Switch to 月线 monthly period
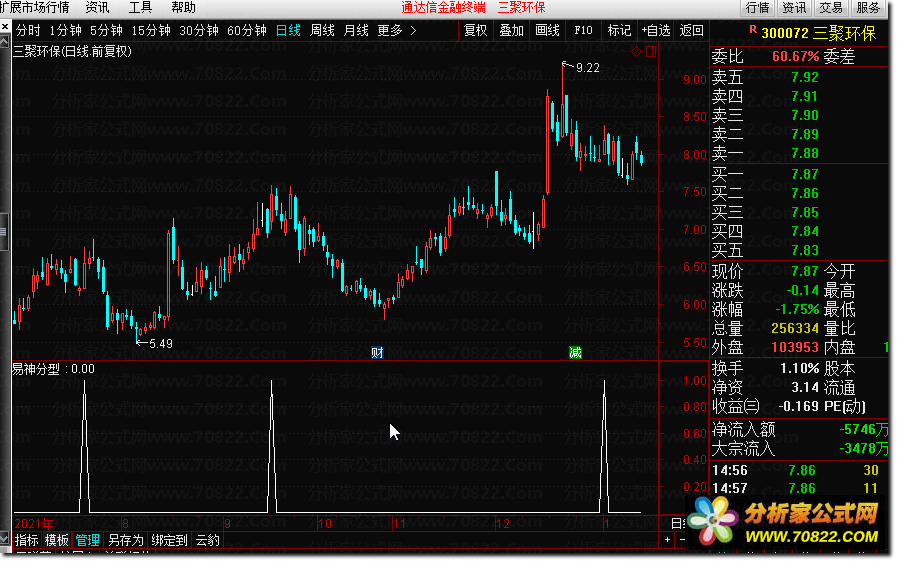The height and width of the screenshot is (561, 897). click(x=356, y=30)
